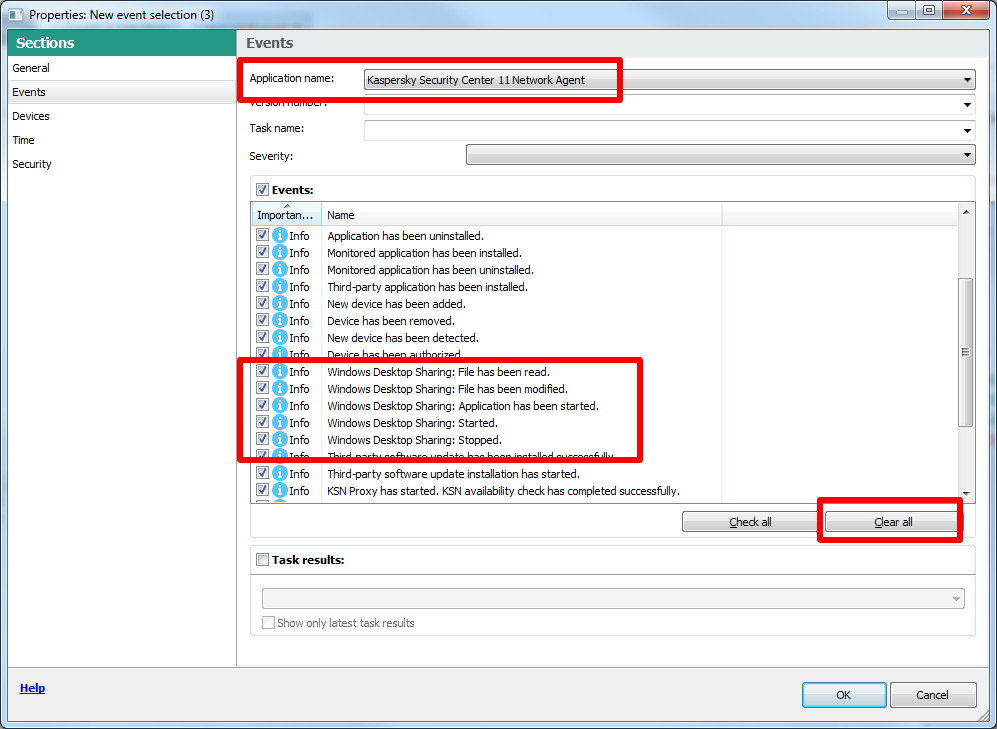Open the General section
This screenshot has width=997, height=729.
point(121,68)
